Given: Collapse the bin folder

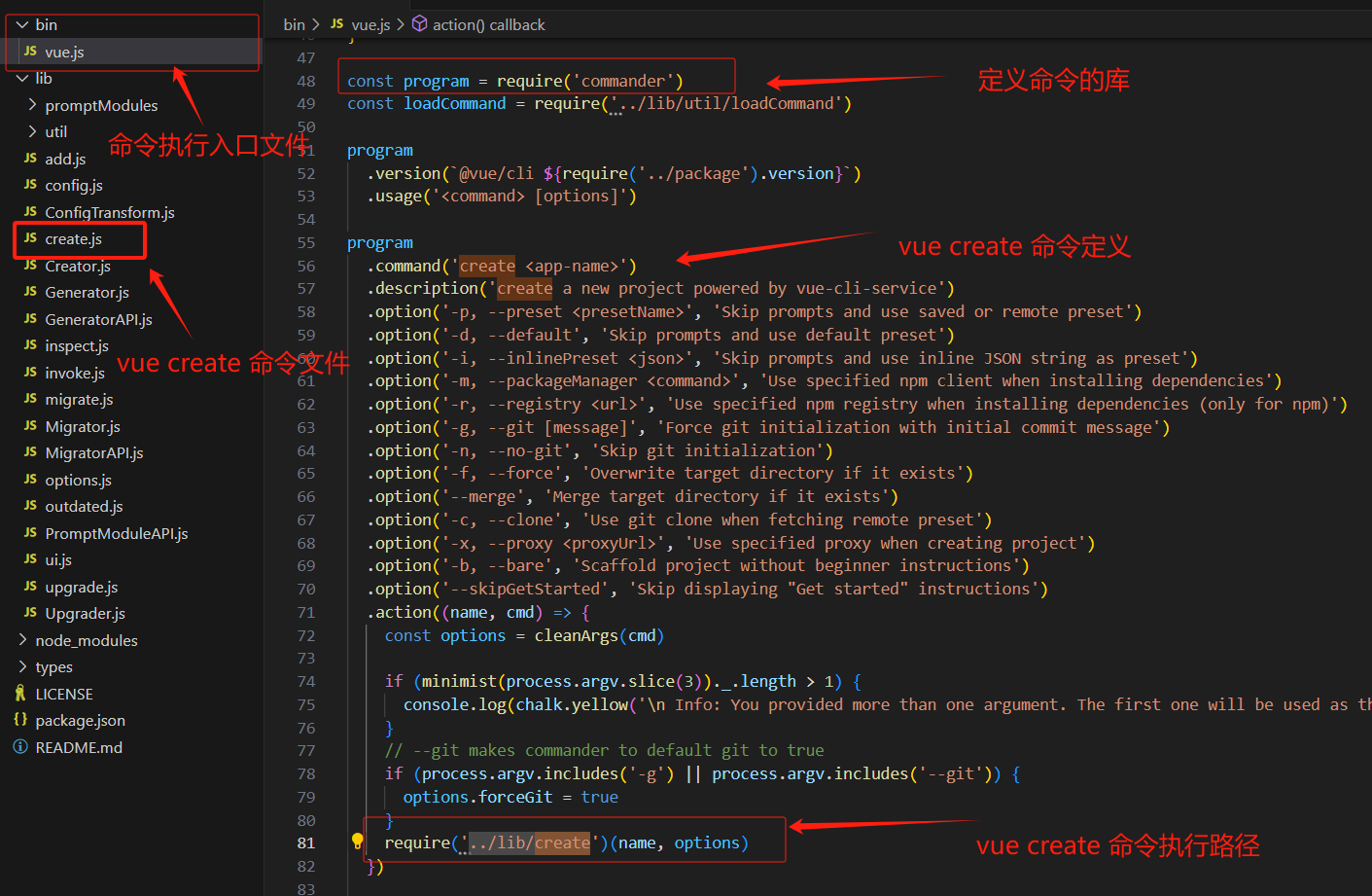Looking at the screenshot, I should pyautogui.click(x=22, y=24).
